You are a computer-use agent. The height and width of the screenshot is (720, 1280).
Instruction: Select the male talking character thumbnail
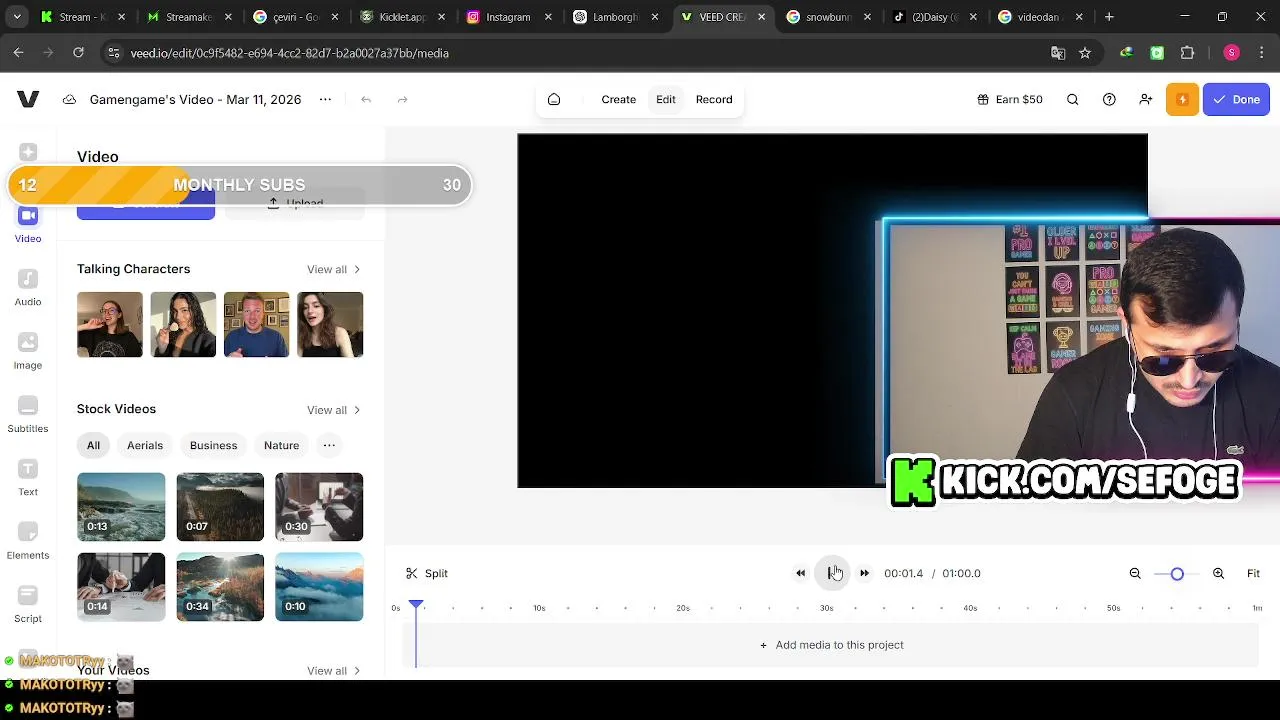click(256, 325)
